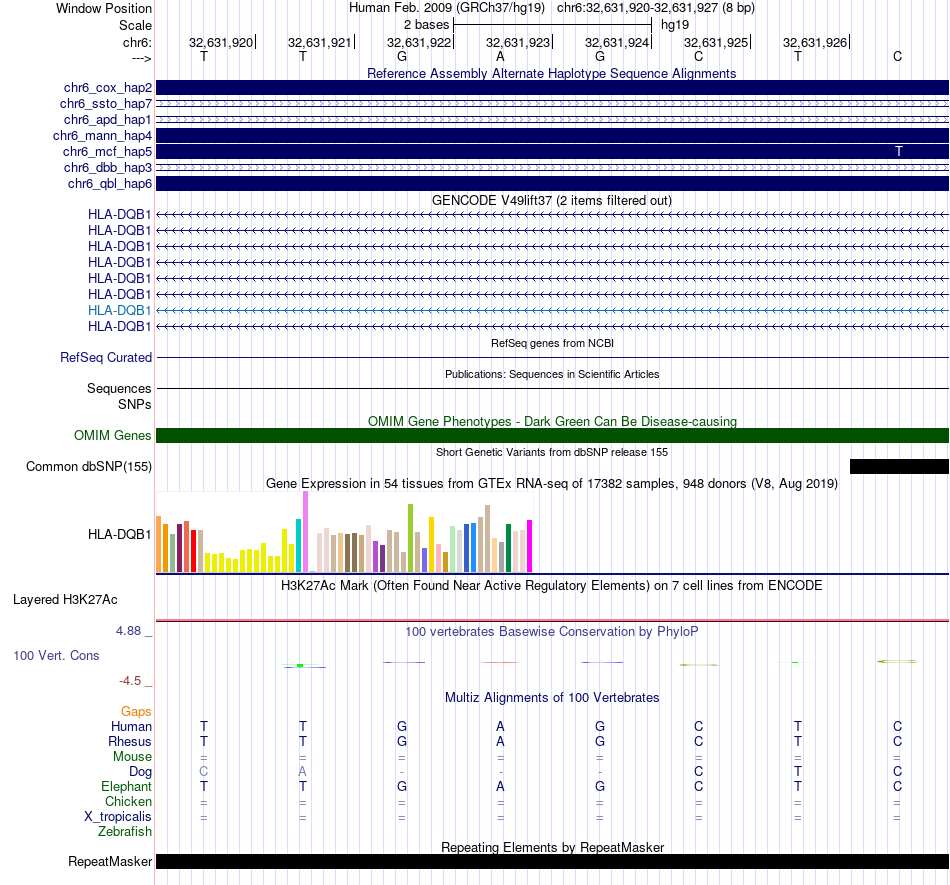Open the GTEx Gene Expression in 54 tissues title

coord(552,483)
